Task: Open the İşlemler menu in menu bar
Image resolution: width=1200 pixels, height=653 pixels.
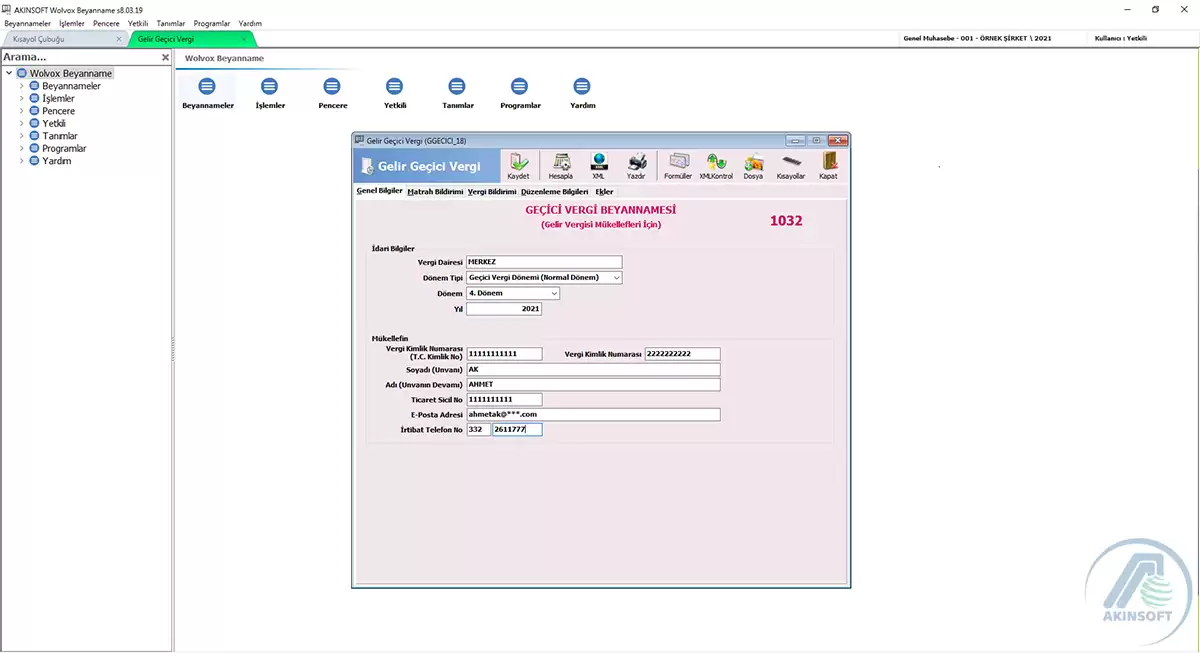Action: pos(71,23)
